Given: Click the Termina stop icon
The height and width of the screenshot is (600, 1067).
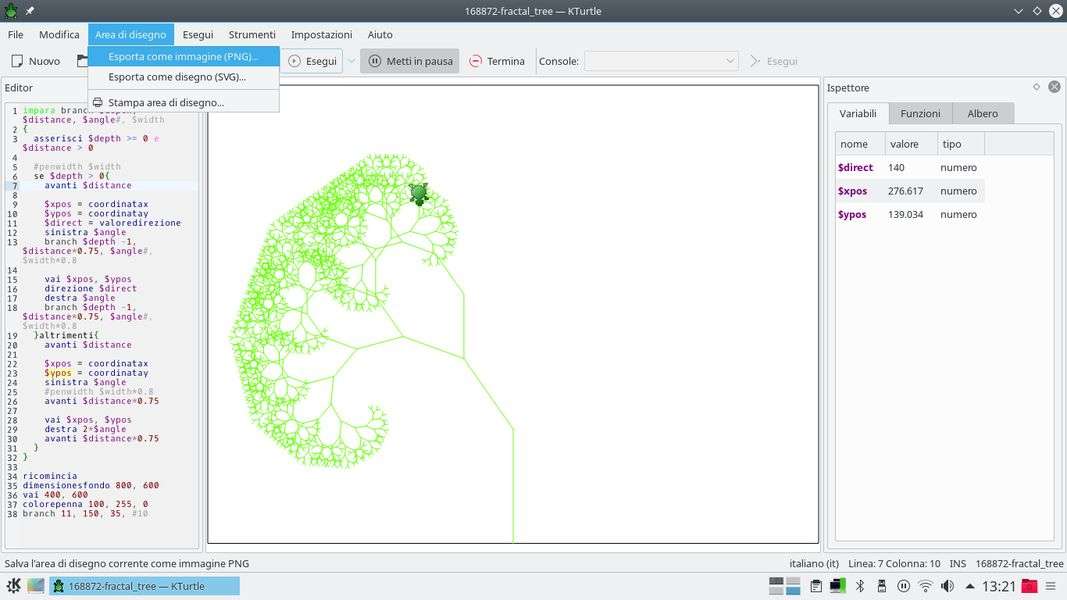Looking at the screenshot, I should click(x=475, y=61).
